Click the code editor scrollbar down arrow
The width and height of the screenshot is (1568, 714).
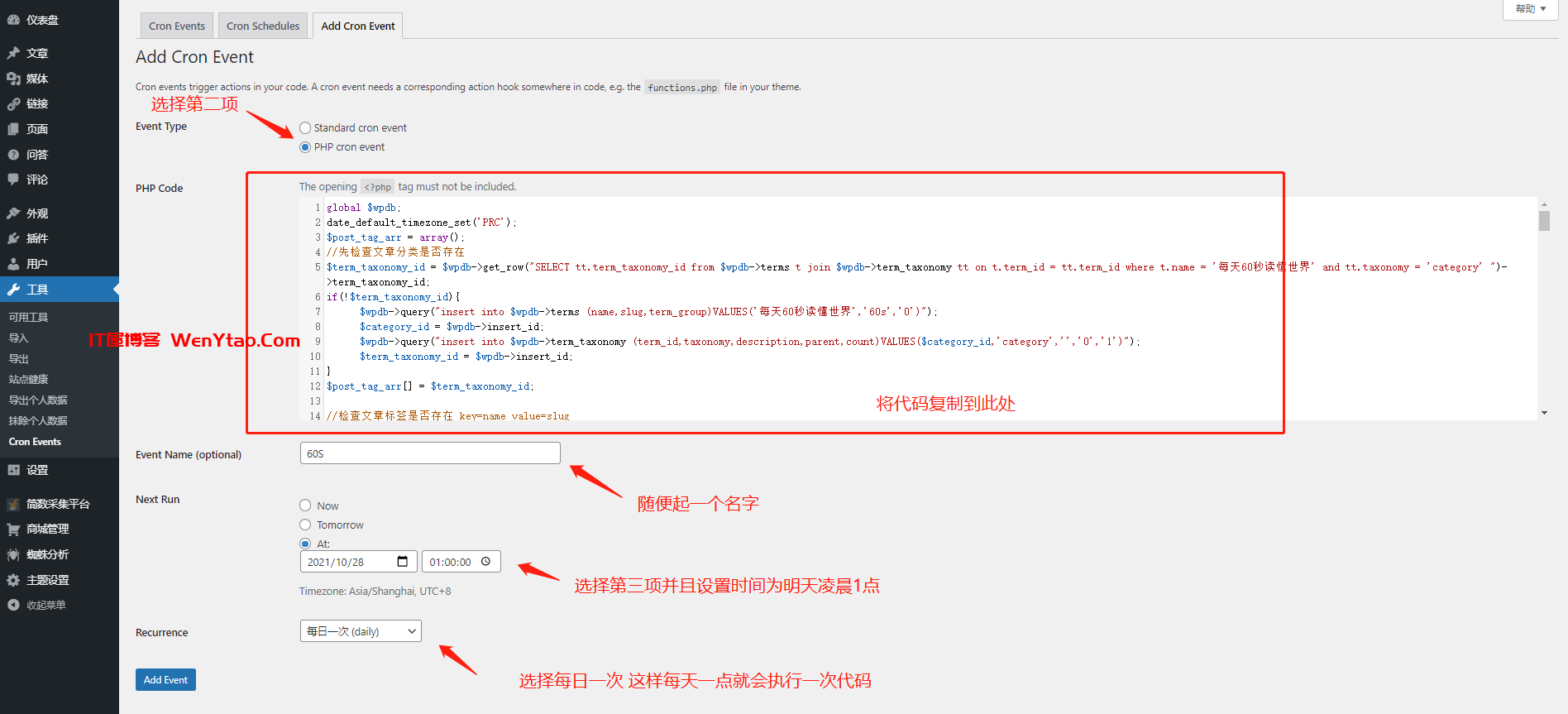(1544, 413)
